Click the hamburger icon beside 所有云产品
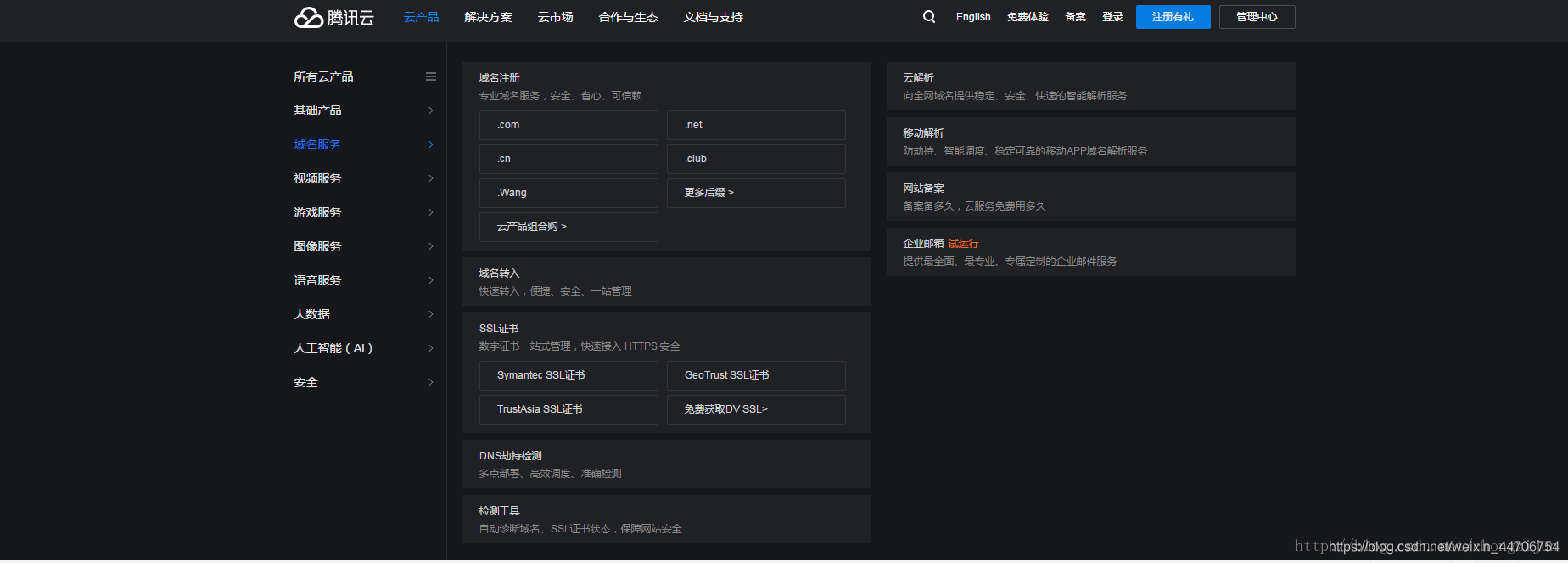1568x563 pixels. click(431, 76)
